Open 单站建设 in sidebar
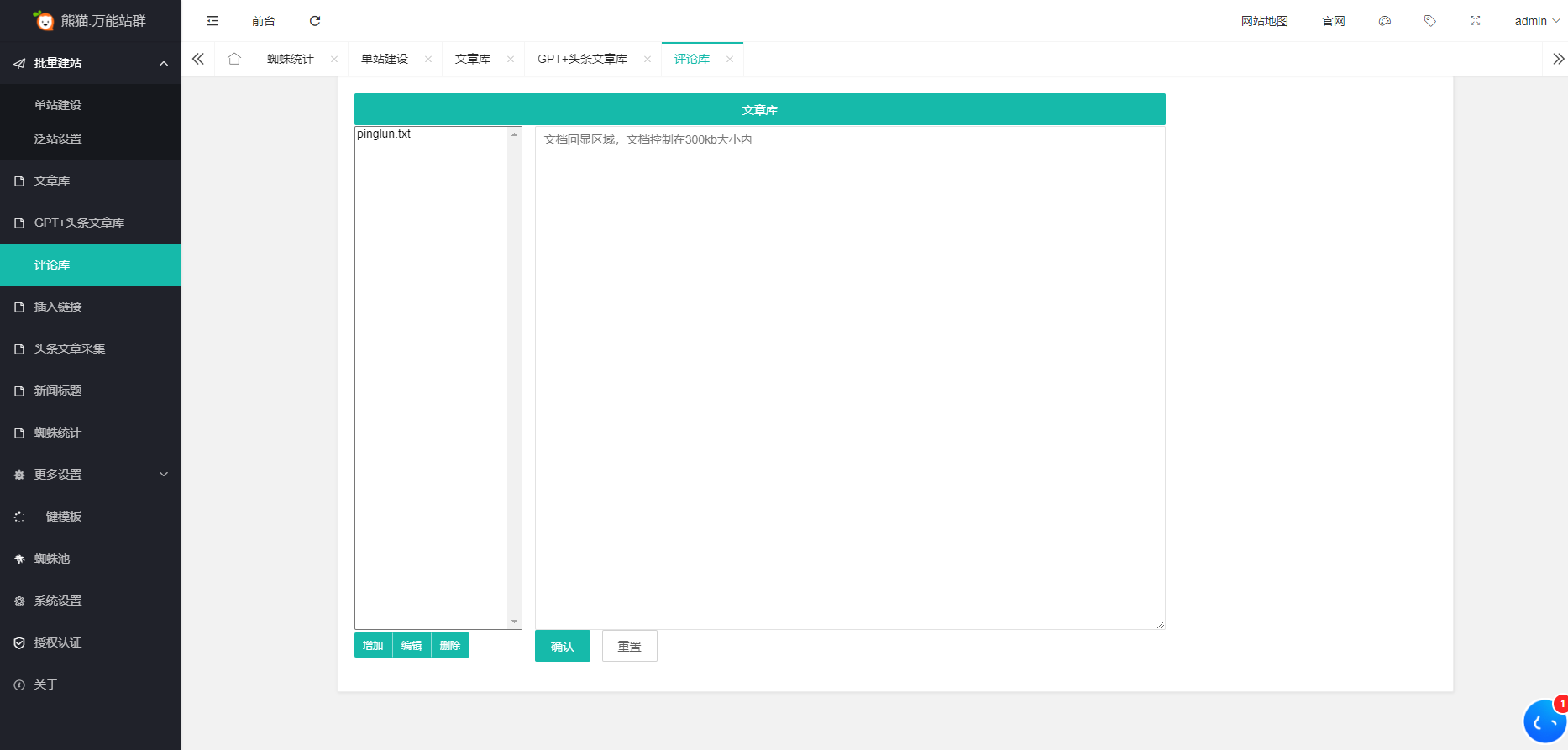The width and height of the screenshot is (1568, 750). point(91,105)
